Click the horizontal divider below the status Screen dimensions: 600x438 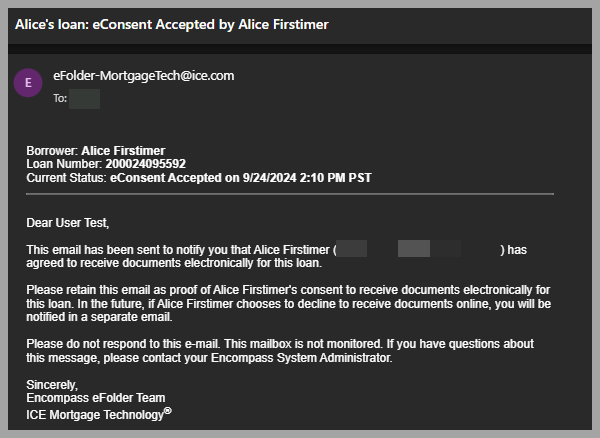(290, 193)
